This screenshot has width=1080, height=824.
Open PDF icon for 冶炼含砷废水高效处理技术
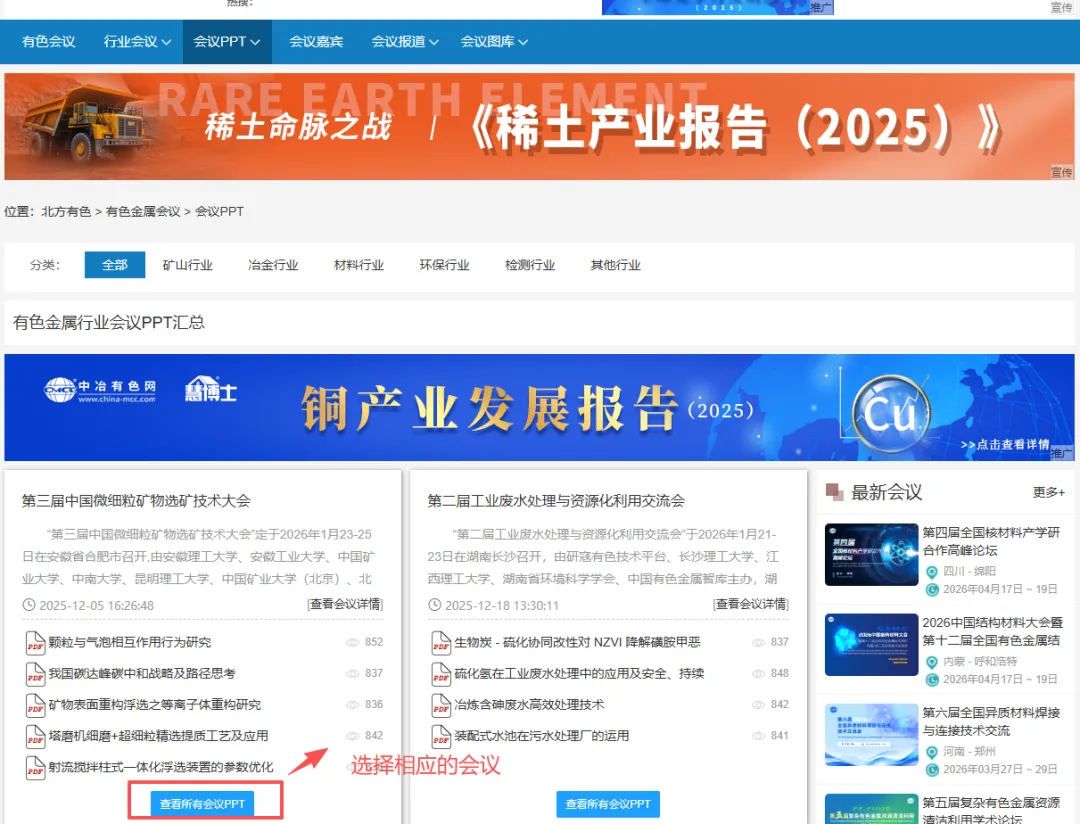(x=441, y=705)
